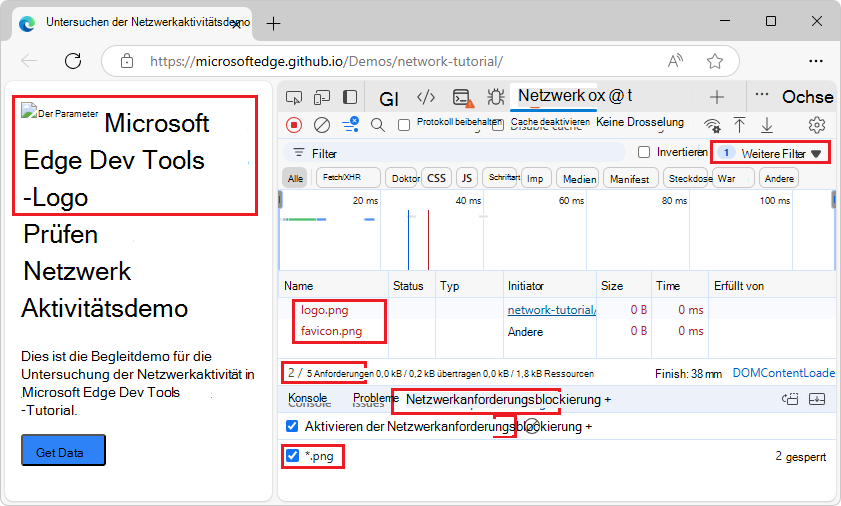Expand Weitere Filter dropdown
Screen dimensions: 841x506
[x=770, y=153]
